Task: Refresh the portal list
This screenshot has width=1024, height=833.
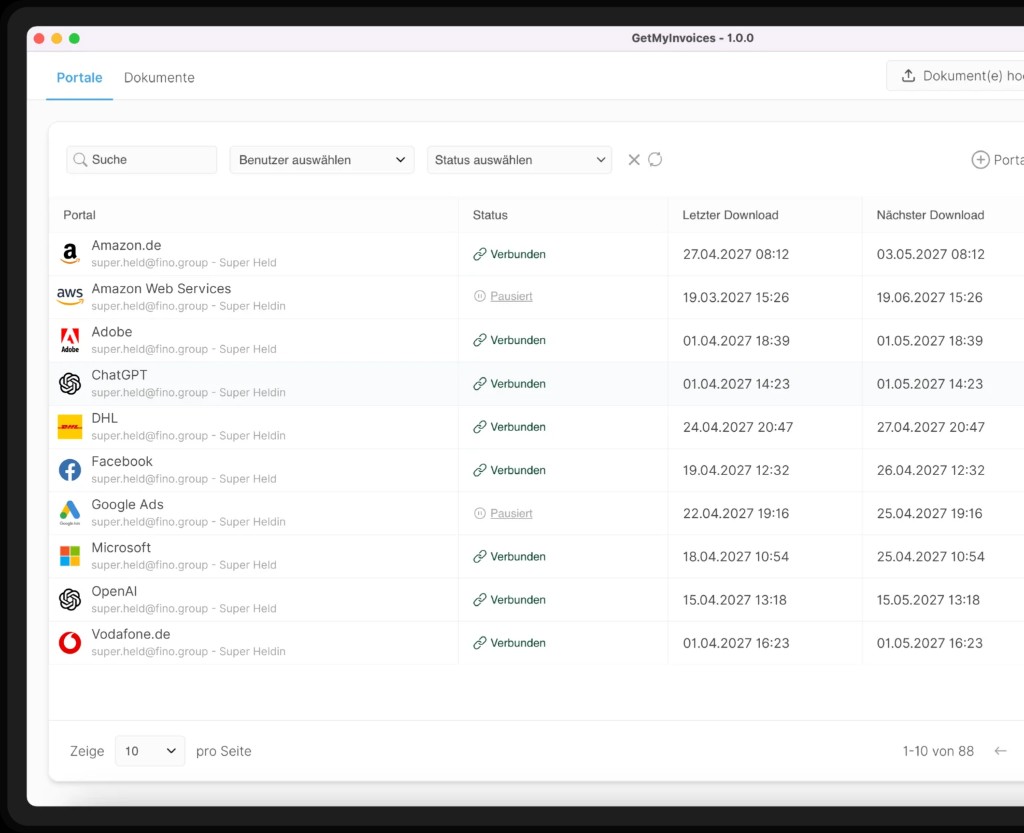Action: [x=655, y=160]
